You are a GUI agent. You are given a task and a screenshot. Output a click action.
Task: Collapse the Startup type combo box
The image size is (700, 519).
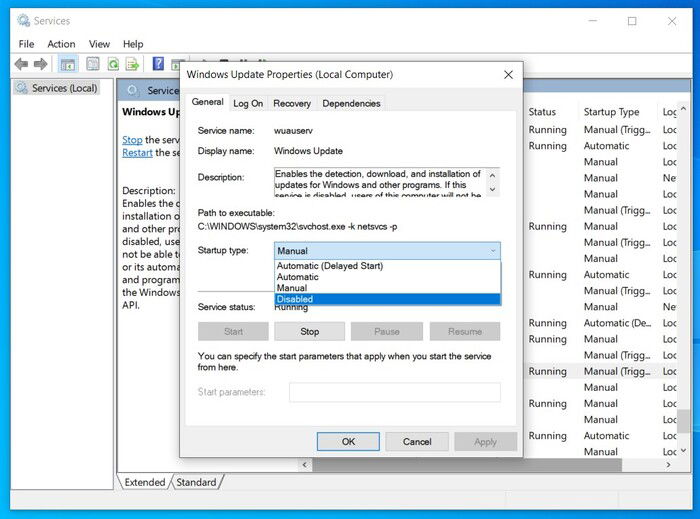tap(492, 251)
